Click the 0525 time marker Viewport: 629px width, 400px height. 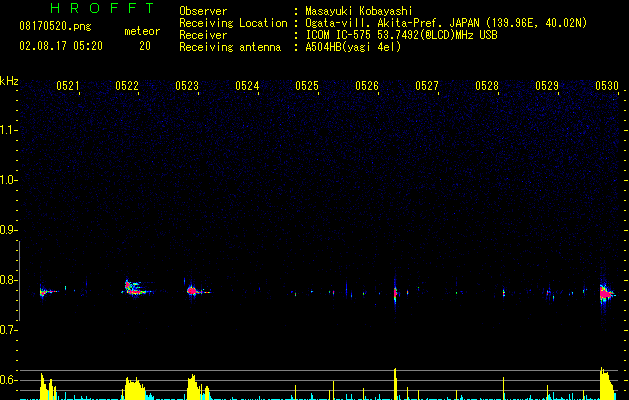[x=307, y=86]
